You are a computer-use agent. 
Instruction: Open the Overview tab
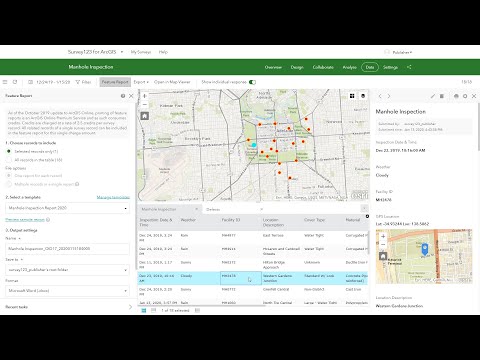[x=273, y=67]
